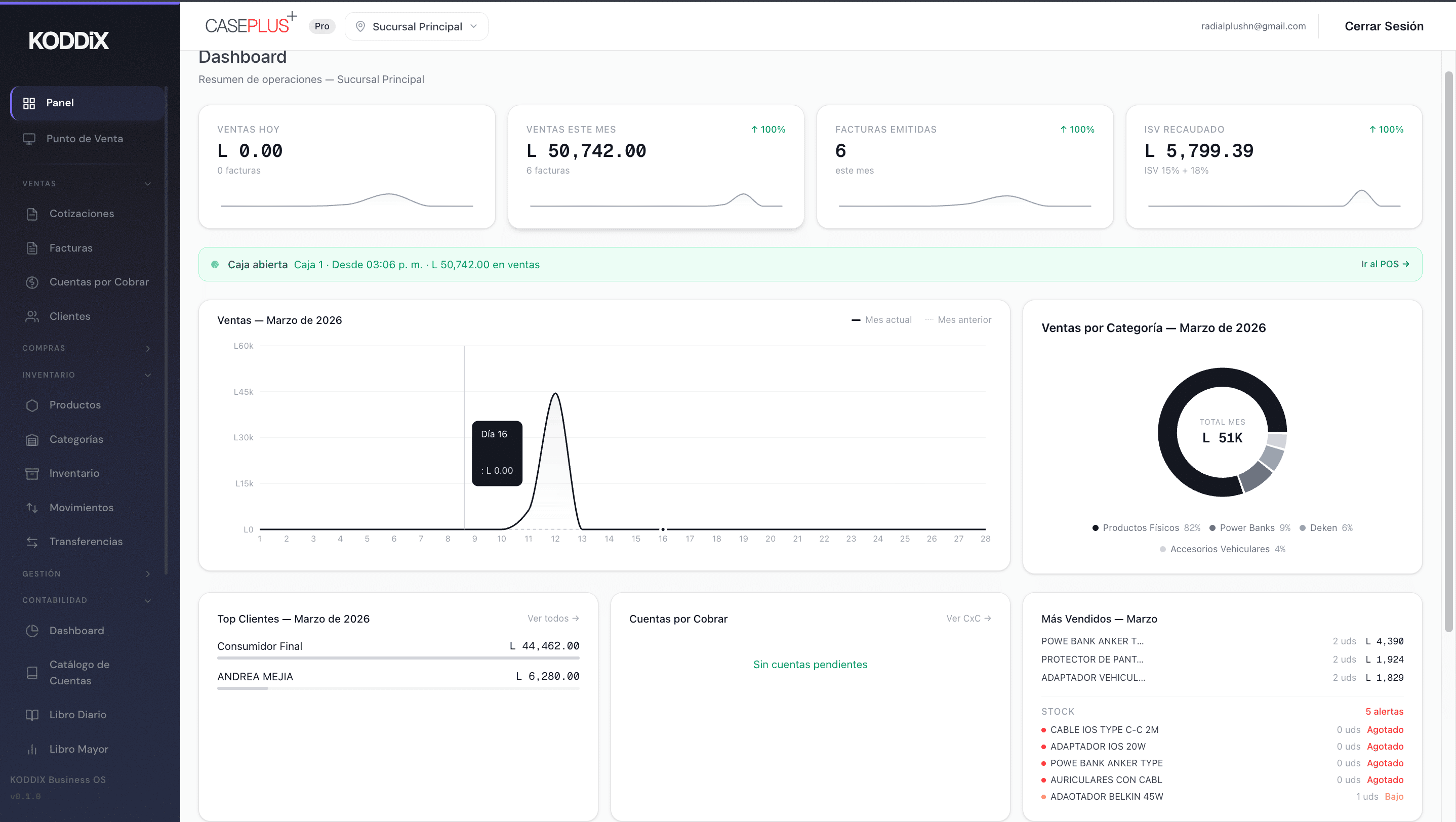Follow the Ir al POS link

click(x=1385, y=264)
